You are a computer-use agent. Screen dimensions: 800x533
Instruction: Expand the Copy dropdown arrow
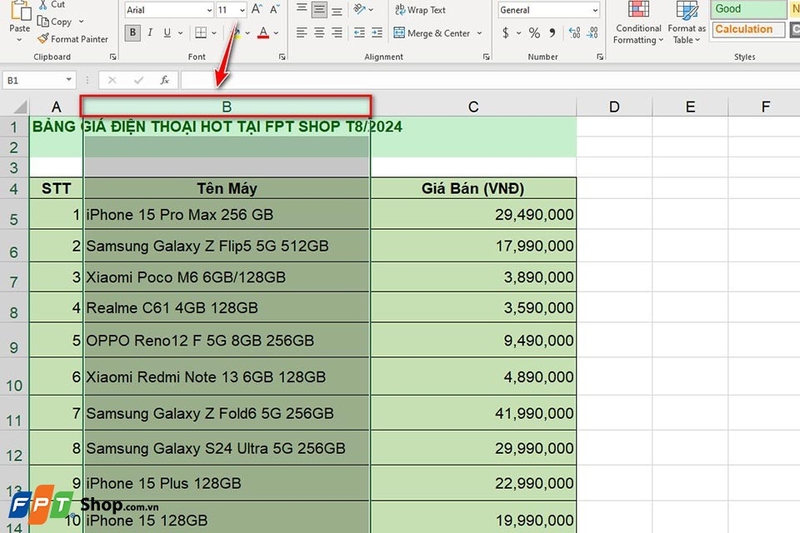(81, 22)
